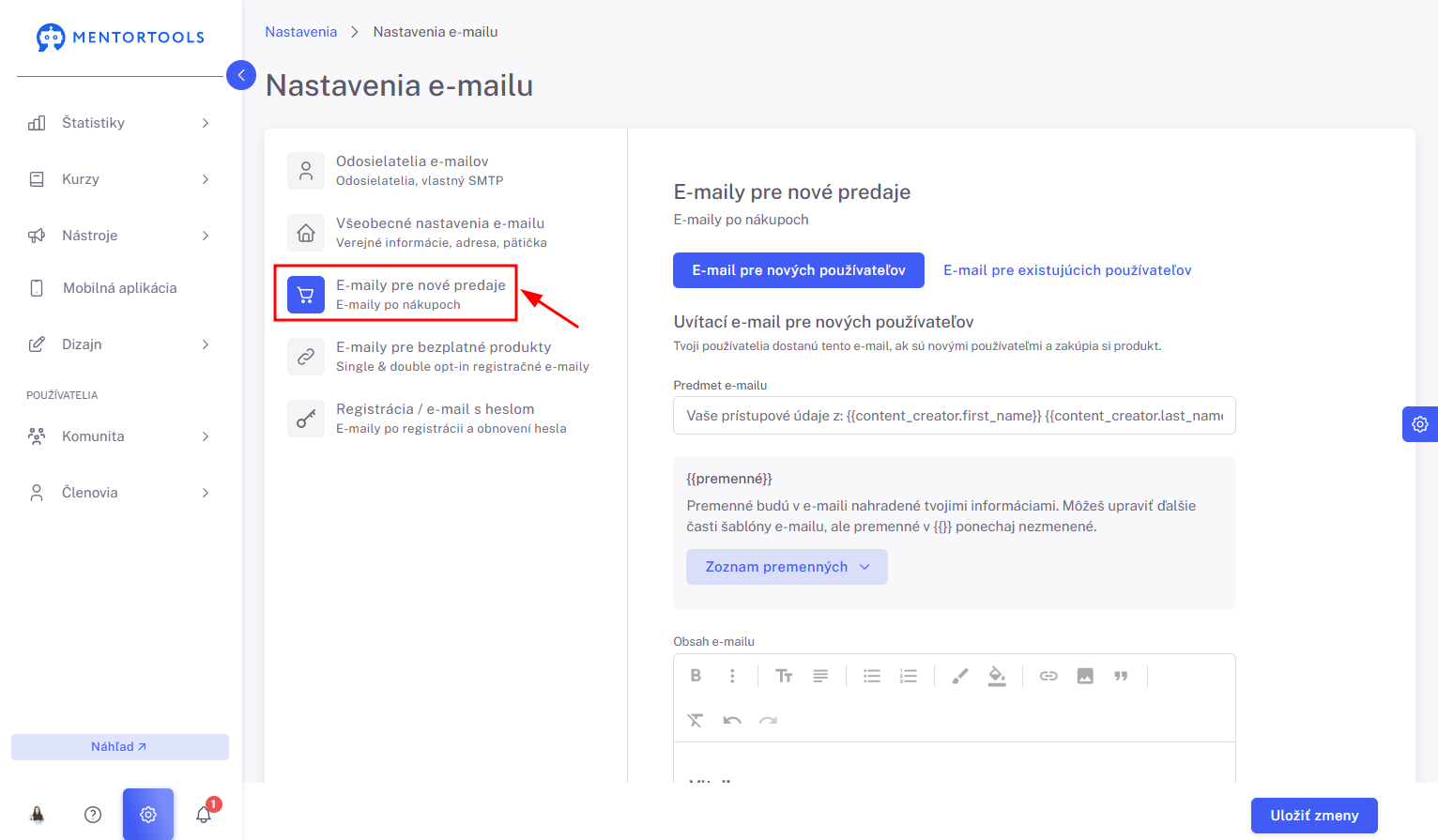1438x840 pixels.
Task: Open the help question mark icon
Action: pyautogui.click(x=93, y=815)
